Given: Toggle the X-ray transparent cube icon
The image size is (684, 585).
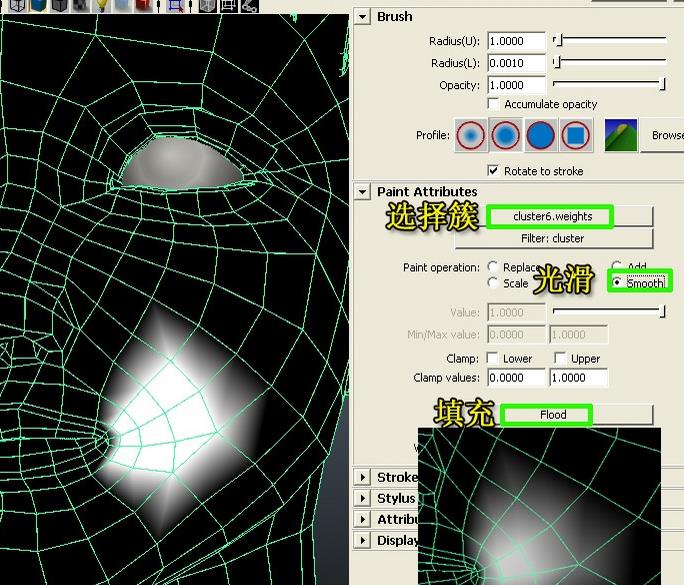Looking at the screenshot, I should 208,5.
